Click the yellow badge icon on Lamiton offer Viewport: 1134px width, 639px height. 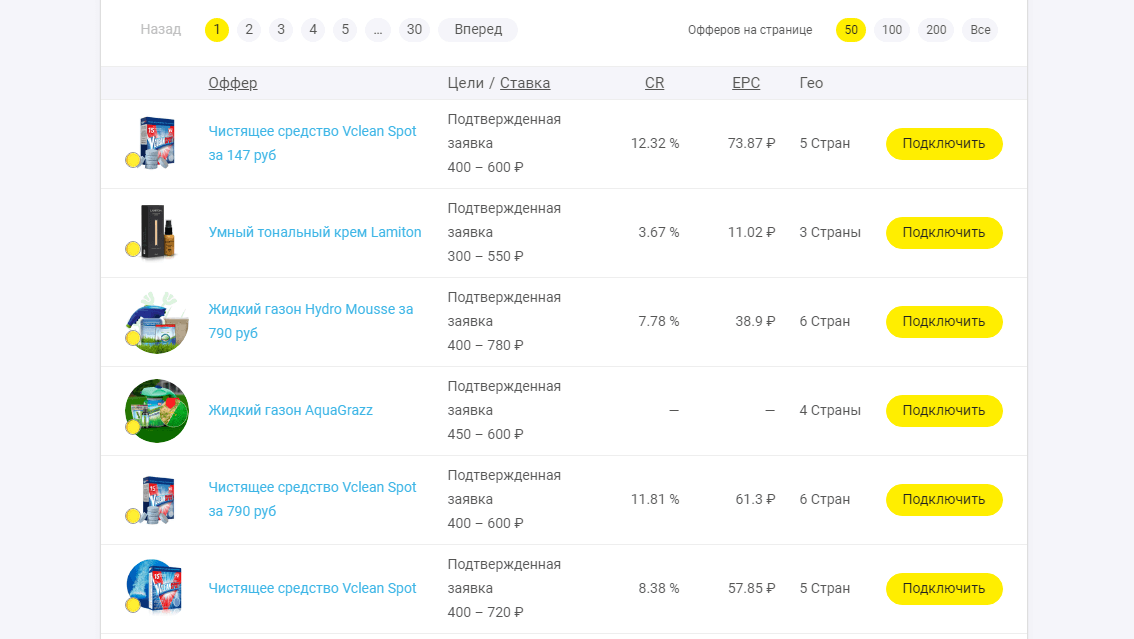[133, 249]
